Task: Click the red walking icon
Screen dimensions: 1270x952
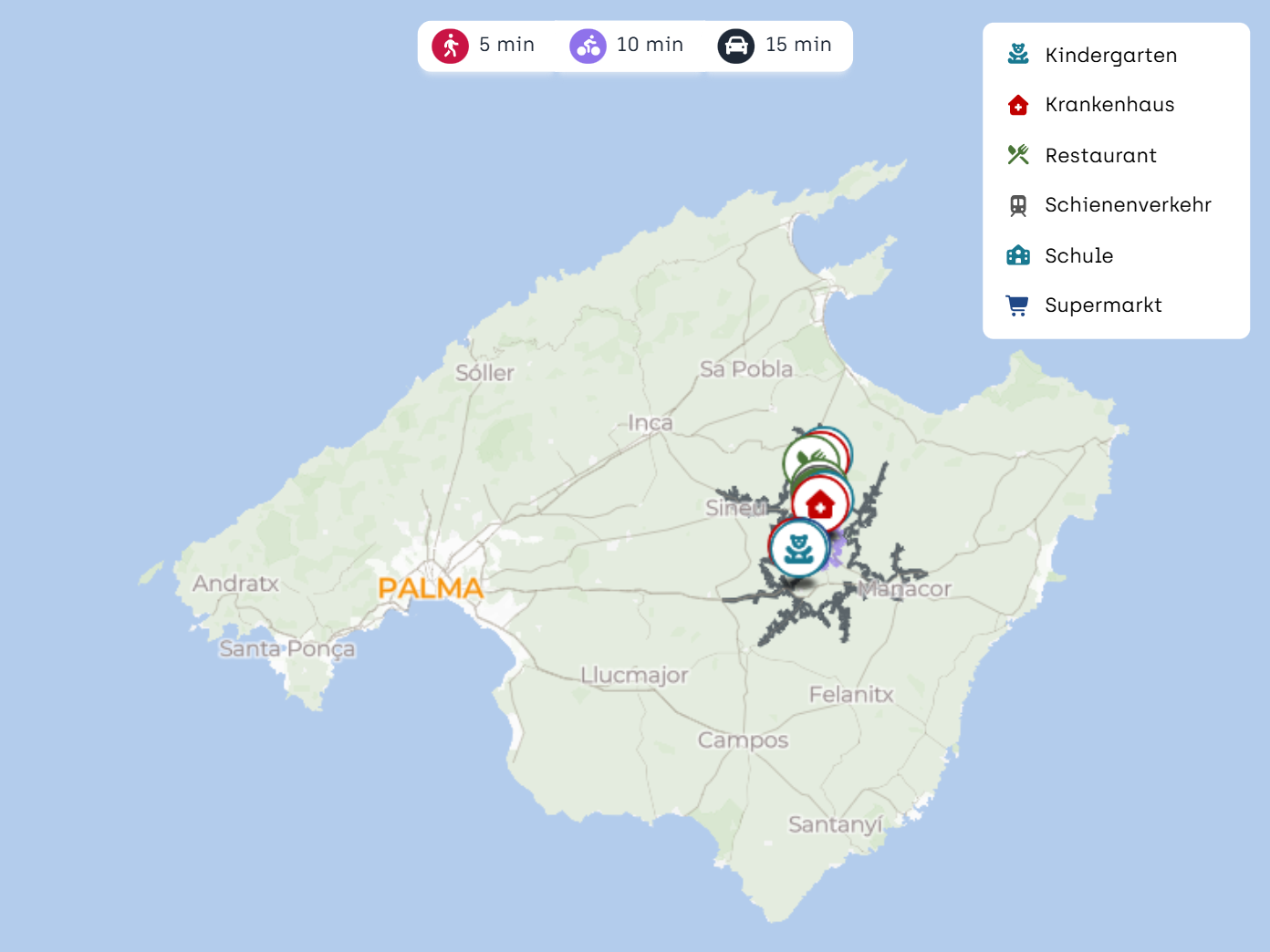Action: [x=450, y=46]
